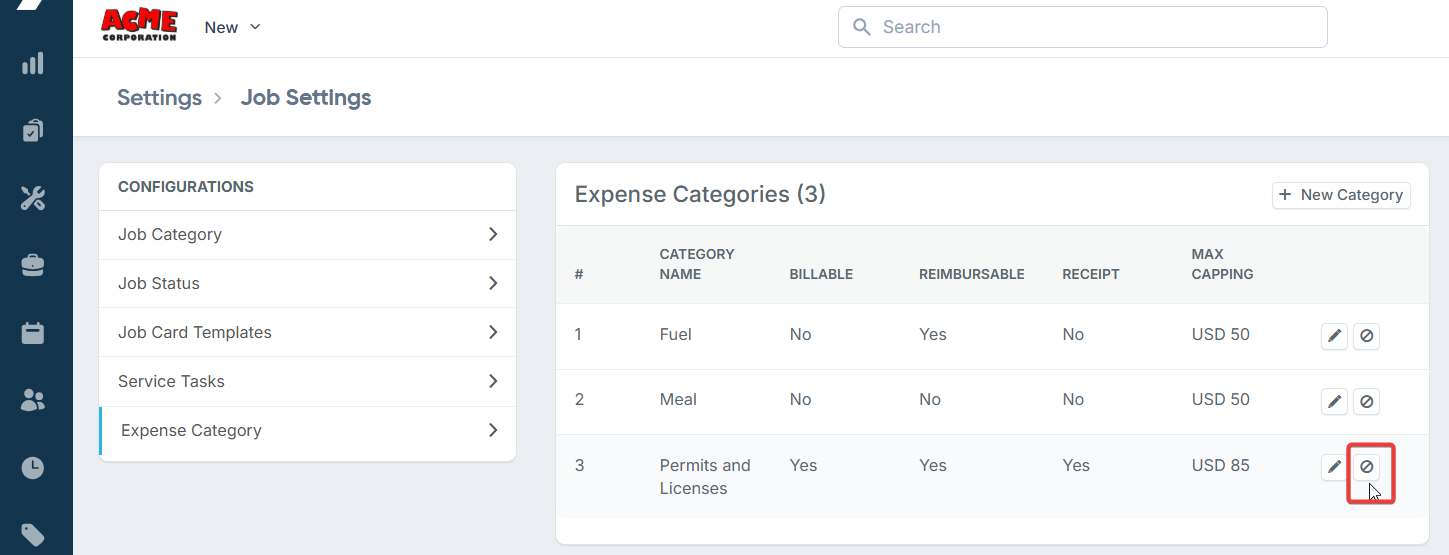This screenshot has width=1449, height=555.
Task: Click the clipboard checklist sidebar icon
Action: [33, 131]
